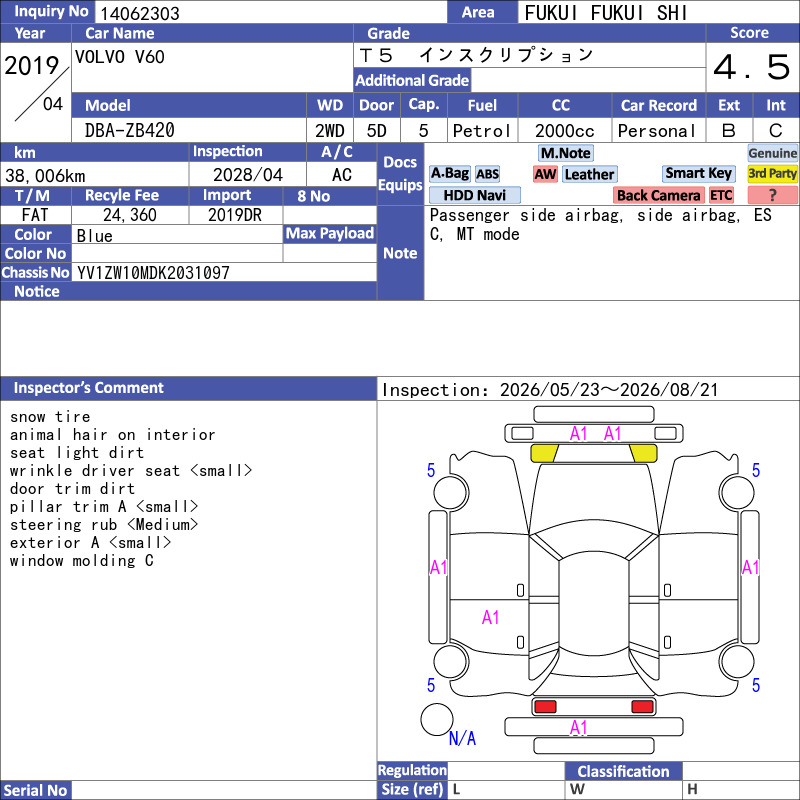This screenshot has width=800, height=800.
Task: Click the ABS equipment badge
Action: 487,174
